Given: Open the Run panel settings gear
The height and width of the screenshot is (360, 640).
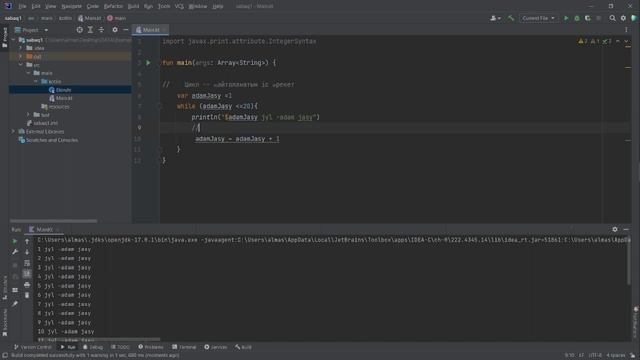Looking at the screenshot, I should tap(615, 229).
